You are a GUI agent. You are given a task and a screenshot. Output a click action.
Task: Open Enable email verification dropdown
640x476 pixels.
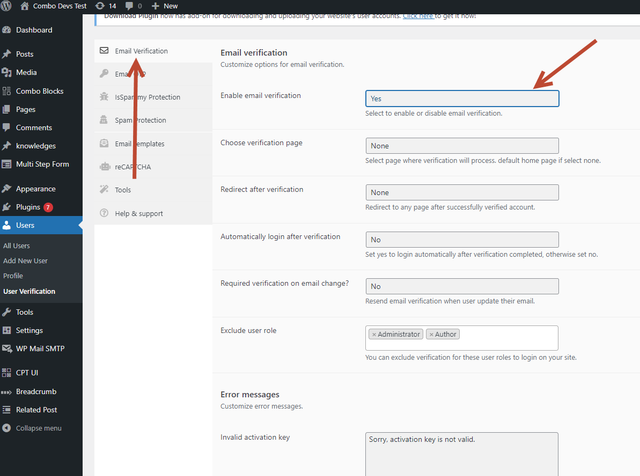click(x=462, y=98)
